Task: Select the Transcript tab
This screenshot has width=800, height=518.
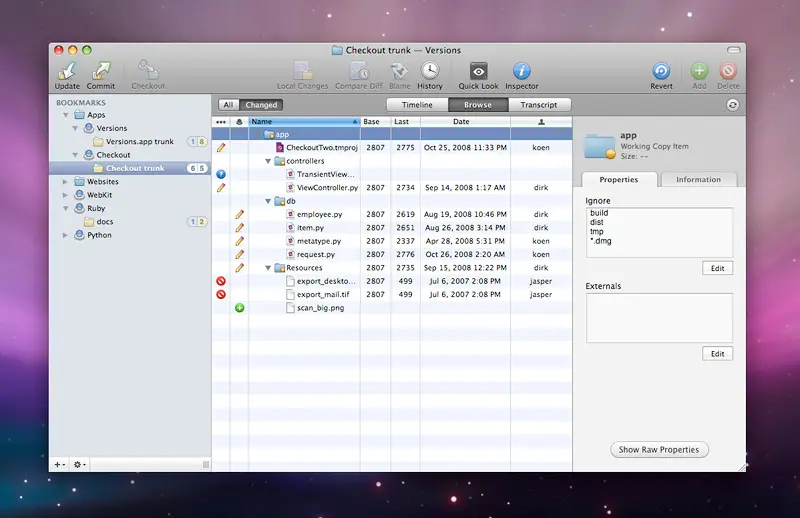Action: 539,105
